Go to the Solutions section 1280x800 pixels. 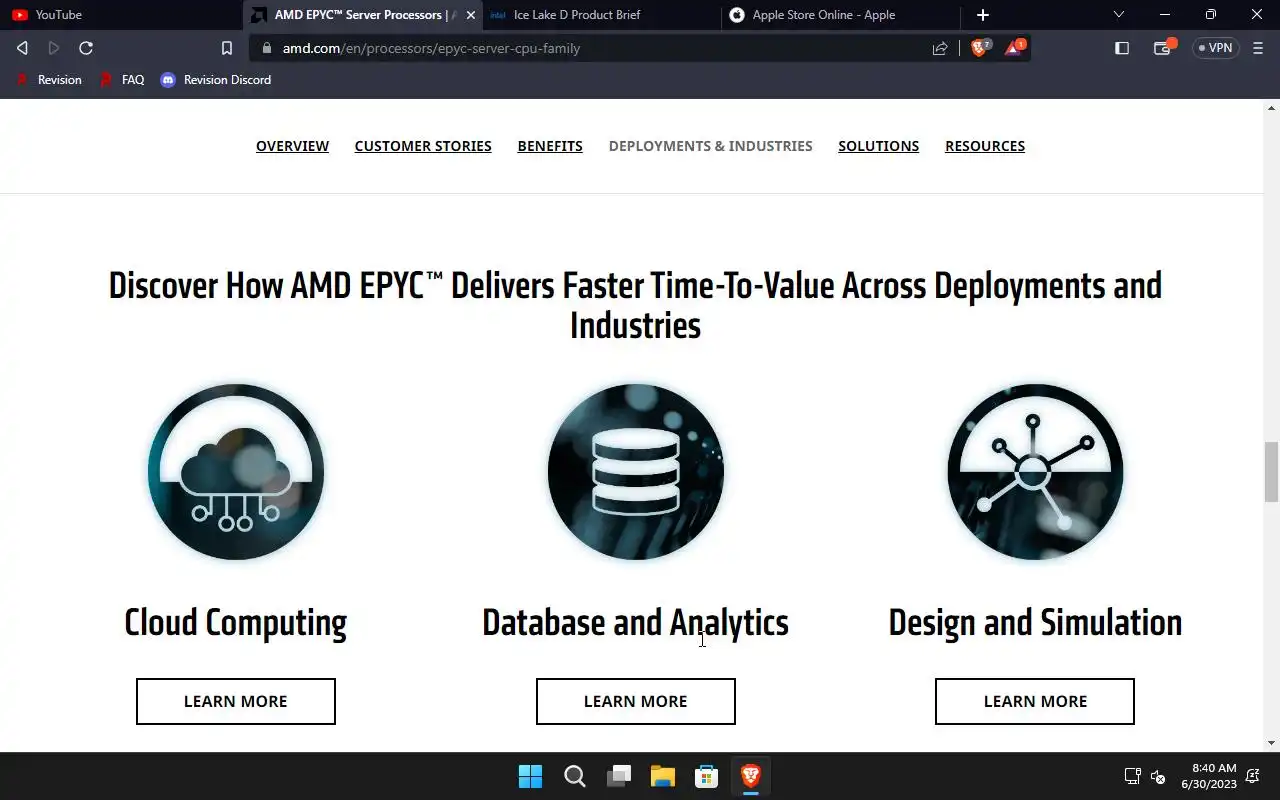[x=879, y=146]
